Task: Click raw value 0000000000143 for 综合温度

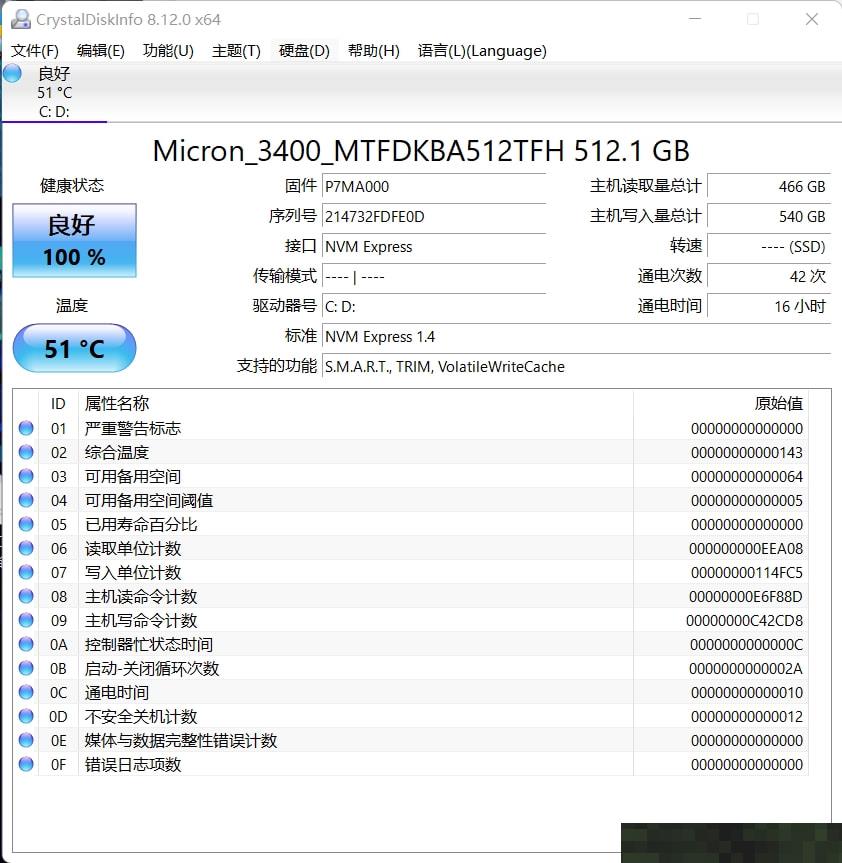Action: (747, 452)
